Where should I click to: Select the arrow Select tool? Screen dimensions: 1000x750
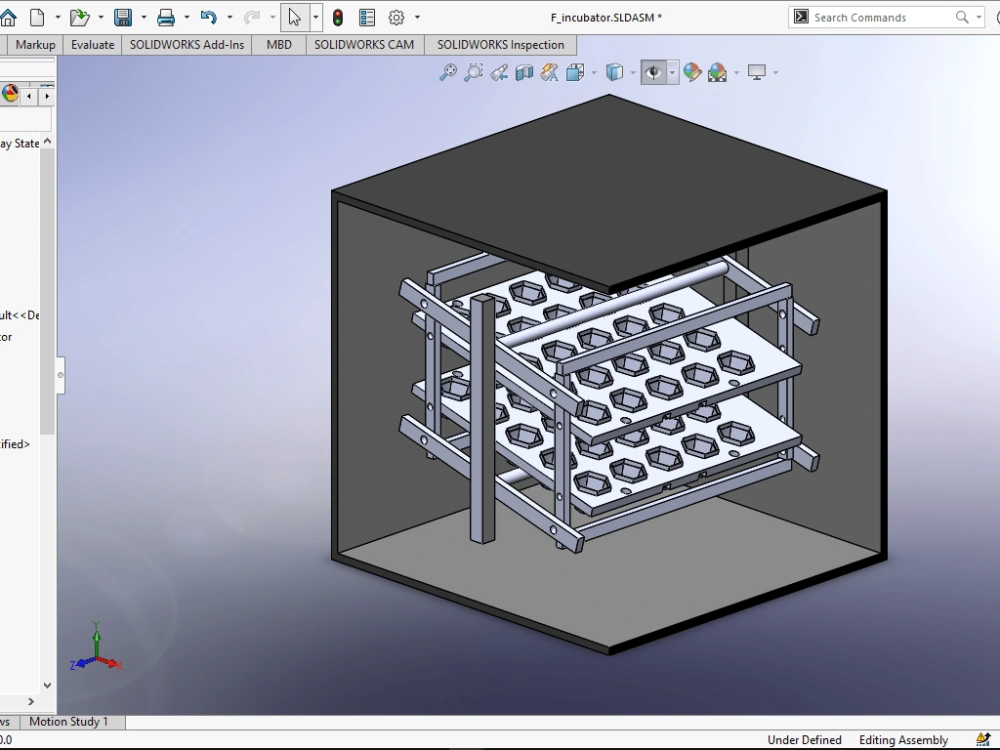[x=295, y=17]
